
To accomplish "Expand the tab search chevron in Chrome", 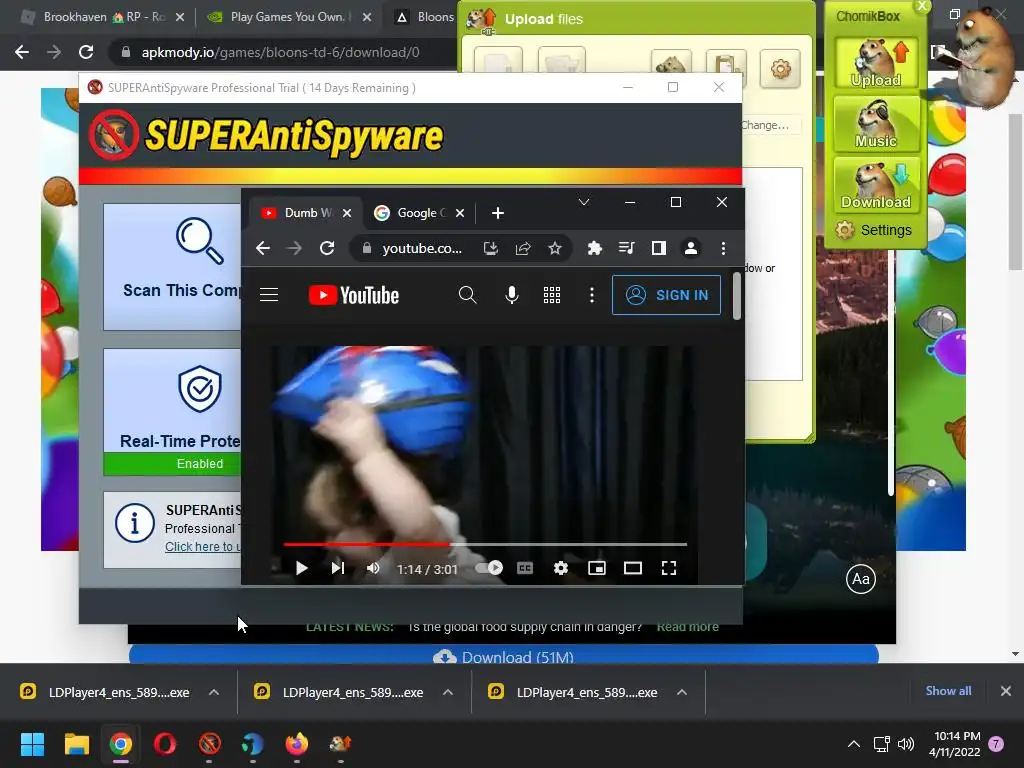I will pos(584,202).
